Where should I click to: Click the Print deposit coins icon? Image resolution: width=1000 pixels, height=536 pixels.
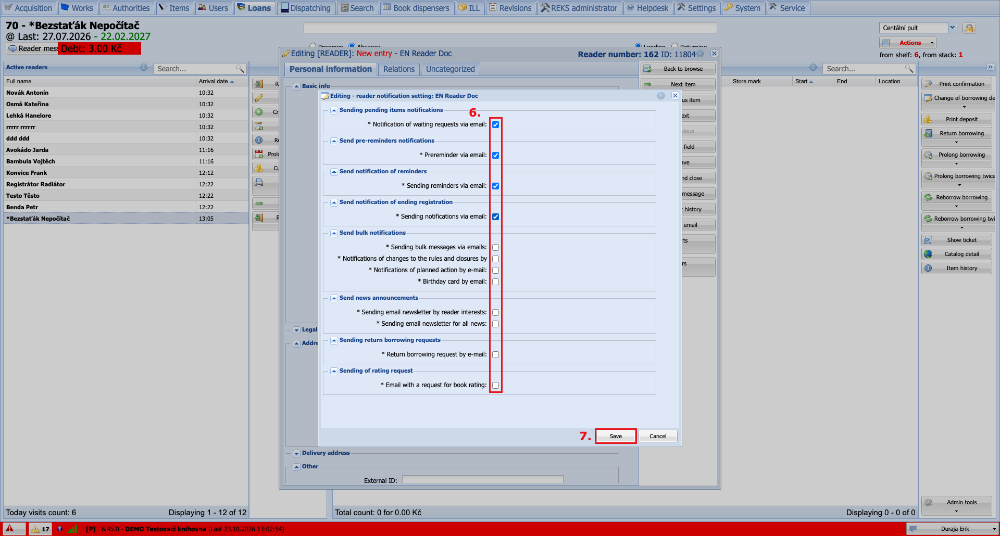[929, 119]
